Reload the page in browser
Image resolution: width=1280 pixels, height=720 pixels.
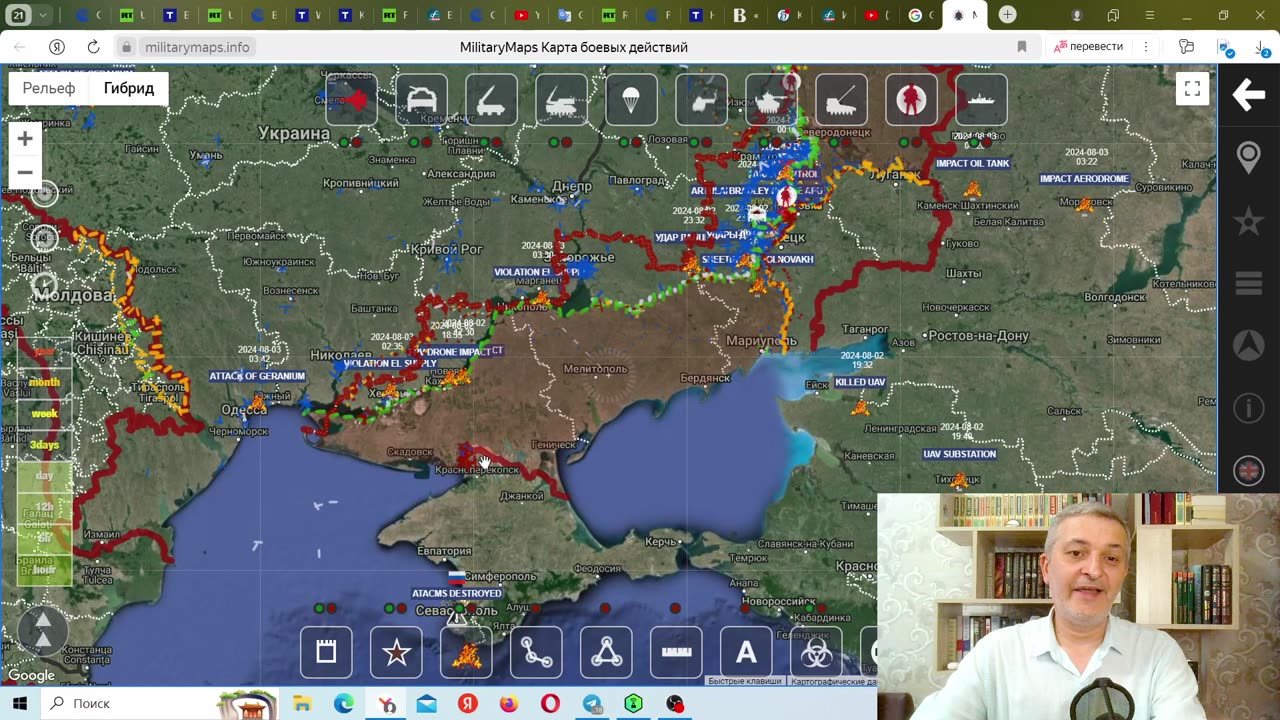(x=93, y=47)
